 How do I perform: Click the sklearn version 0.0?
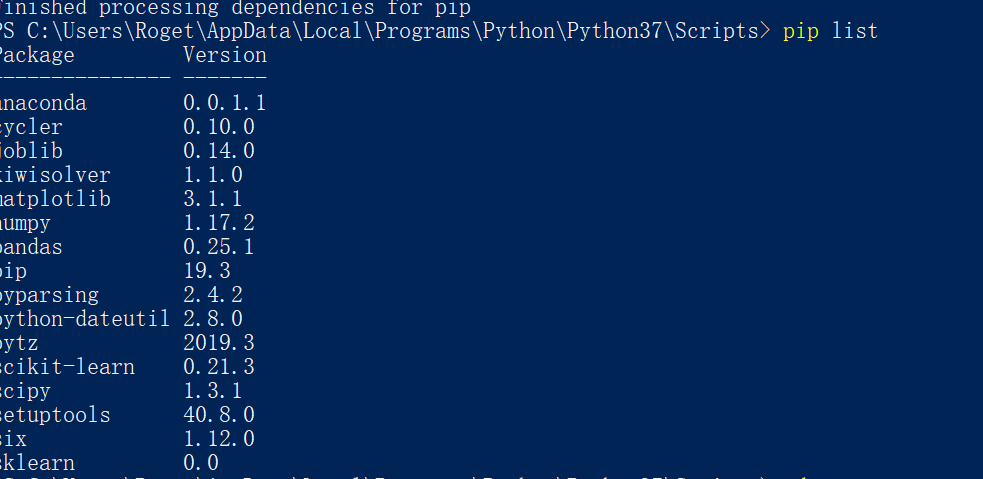[x=201, y=463]
